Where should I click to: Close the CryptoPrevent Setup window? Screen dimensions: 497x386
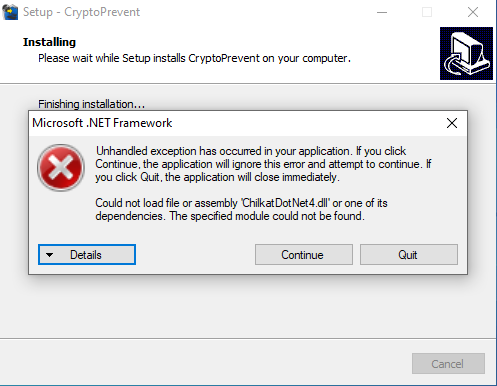pyautogui.click(x=473, y=12)
